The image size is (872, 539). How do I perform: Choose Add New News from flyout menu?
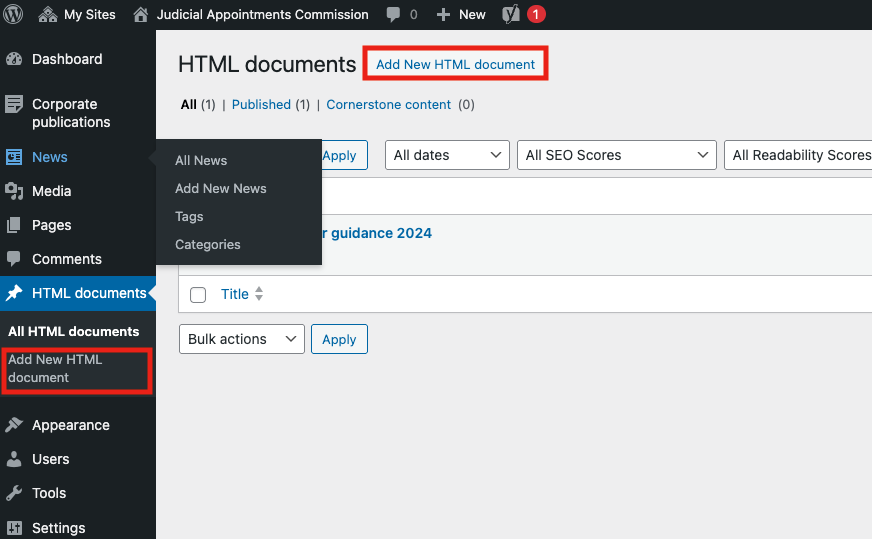(221, 188)
